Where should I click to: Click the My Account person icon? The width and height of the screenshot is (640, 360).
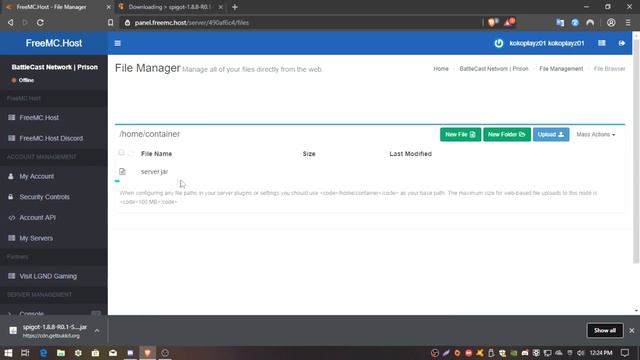11,176
